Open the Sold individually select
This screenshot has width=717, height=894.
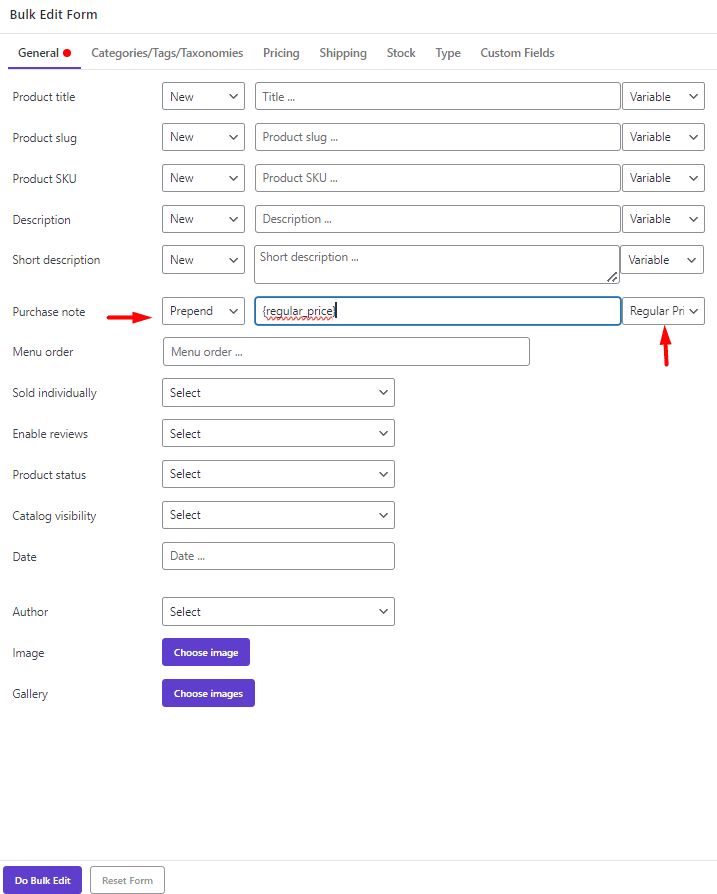point(278,392)
